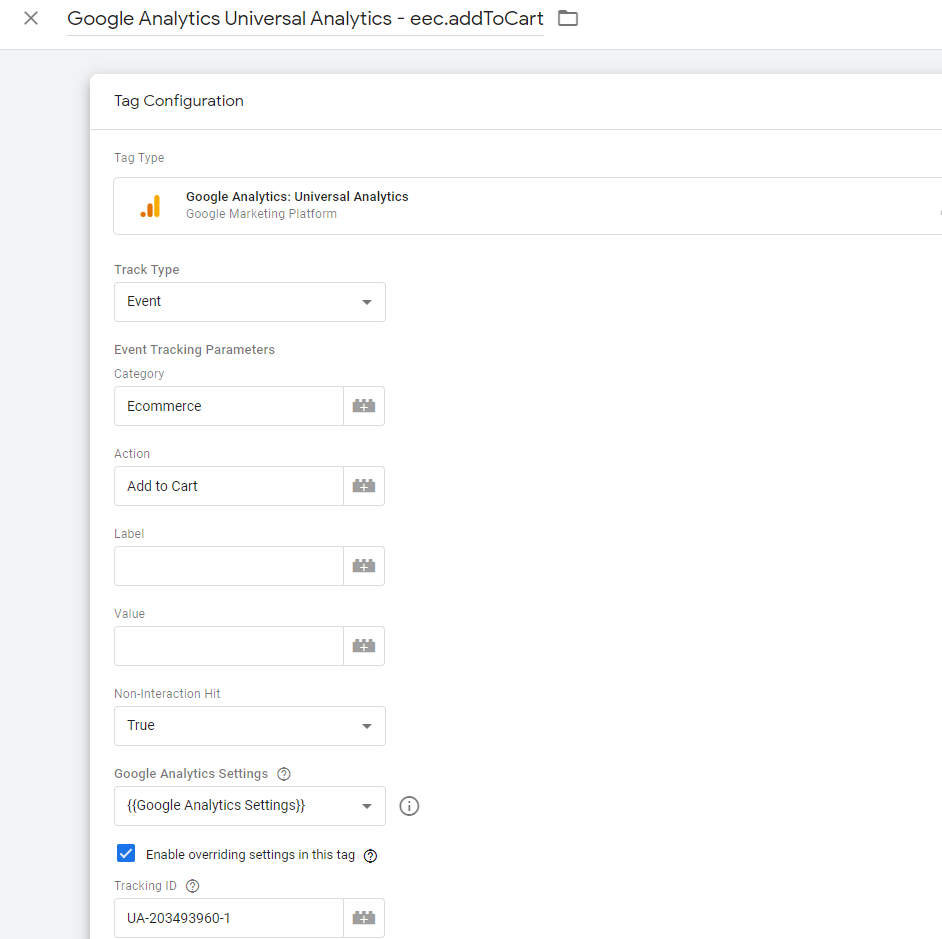The width and height of the screenshot is (942, 939).
Task: Click the Event Tracking Parameters label
Action: 194,350
